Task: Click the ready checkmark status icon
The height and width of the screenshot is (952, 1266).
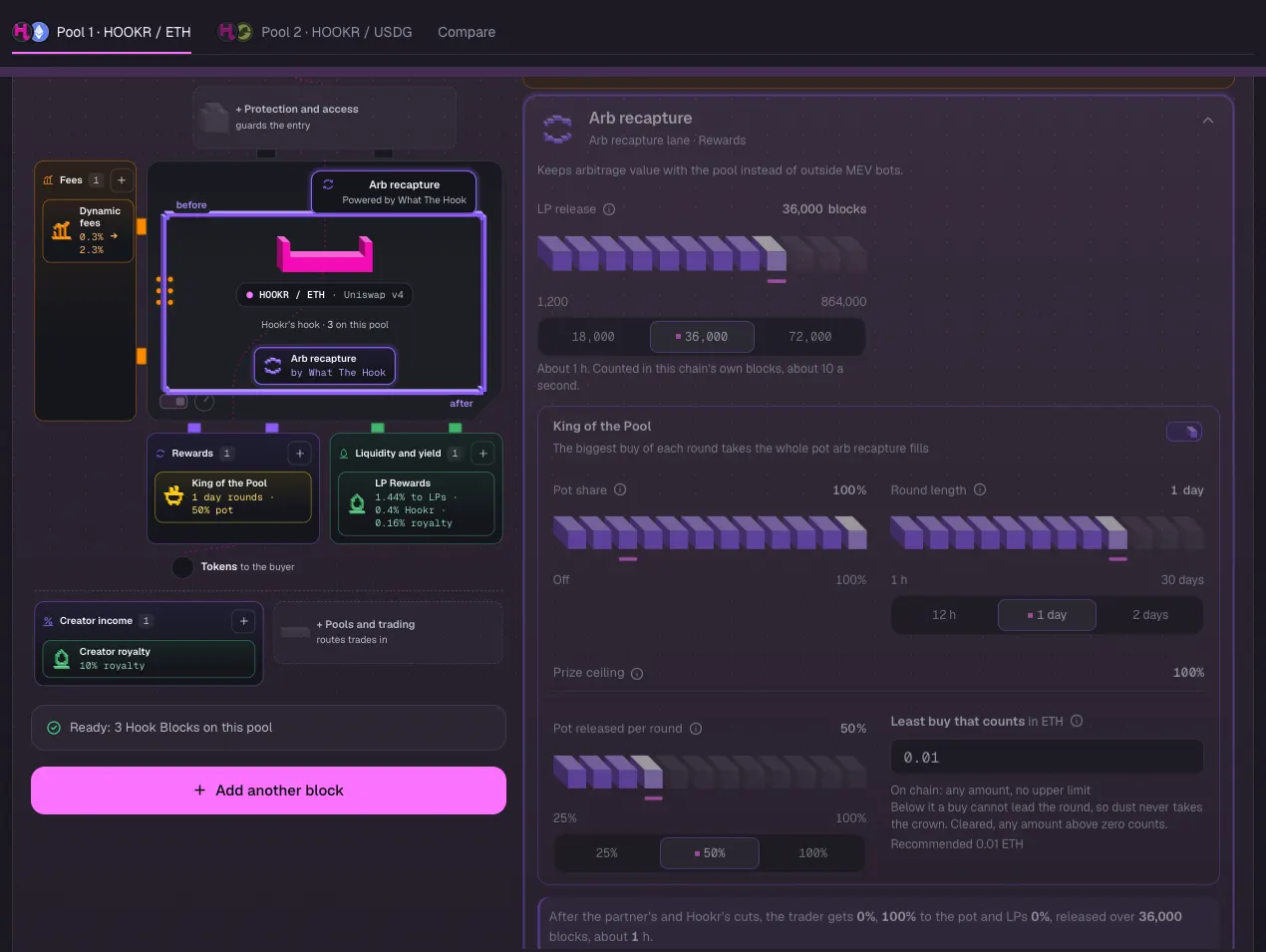Action: point(54,728)
